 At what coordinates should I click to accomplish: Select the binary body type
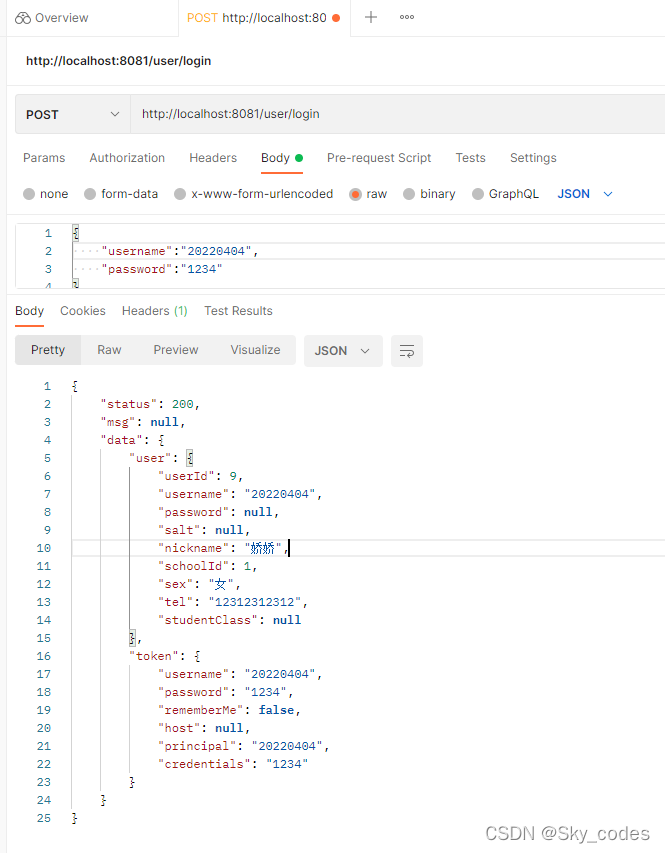tap(429, 194)
